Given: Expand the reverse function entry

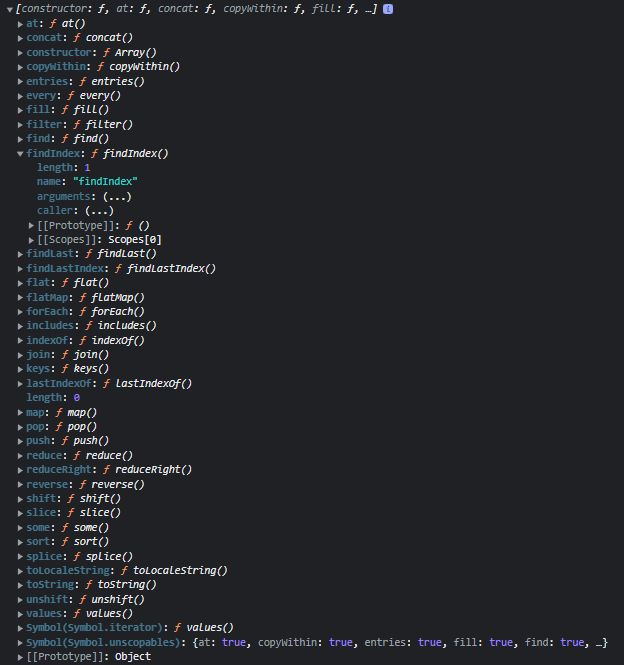Looking at the screenshot, I should [x=20, y=485].
